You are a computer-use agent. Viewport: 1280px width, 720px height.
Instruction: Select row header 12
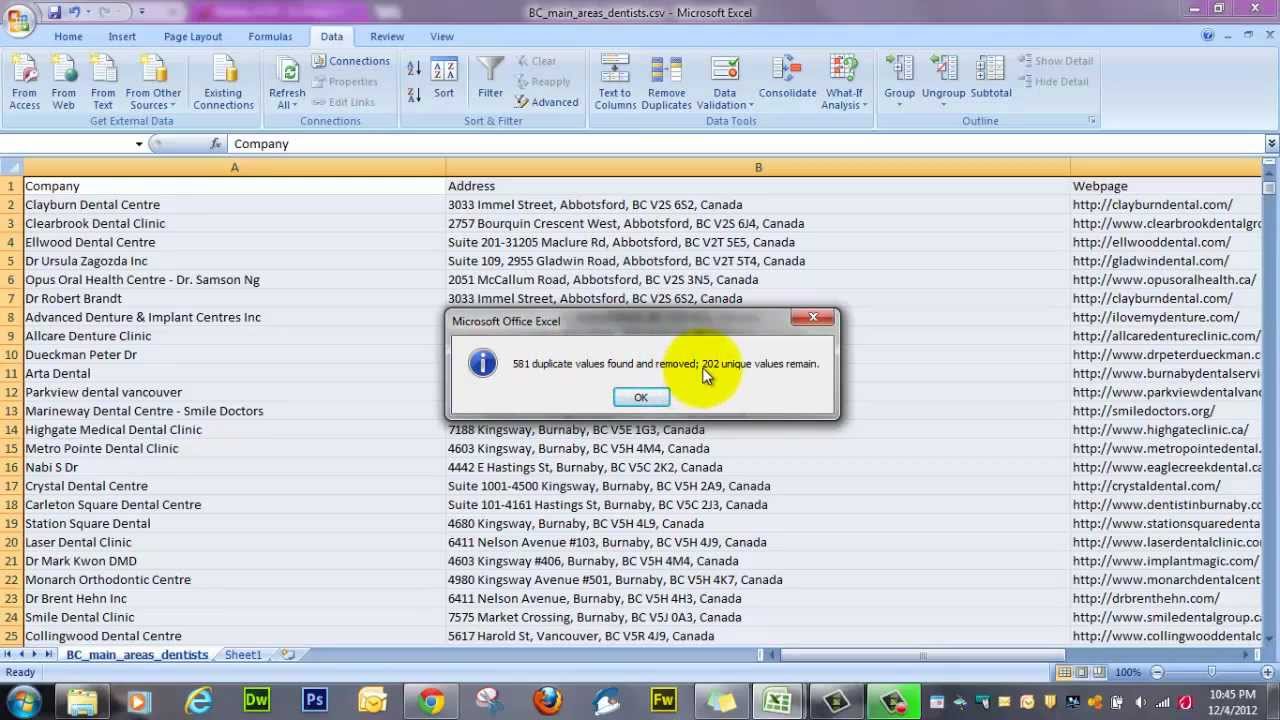(11, 392)
